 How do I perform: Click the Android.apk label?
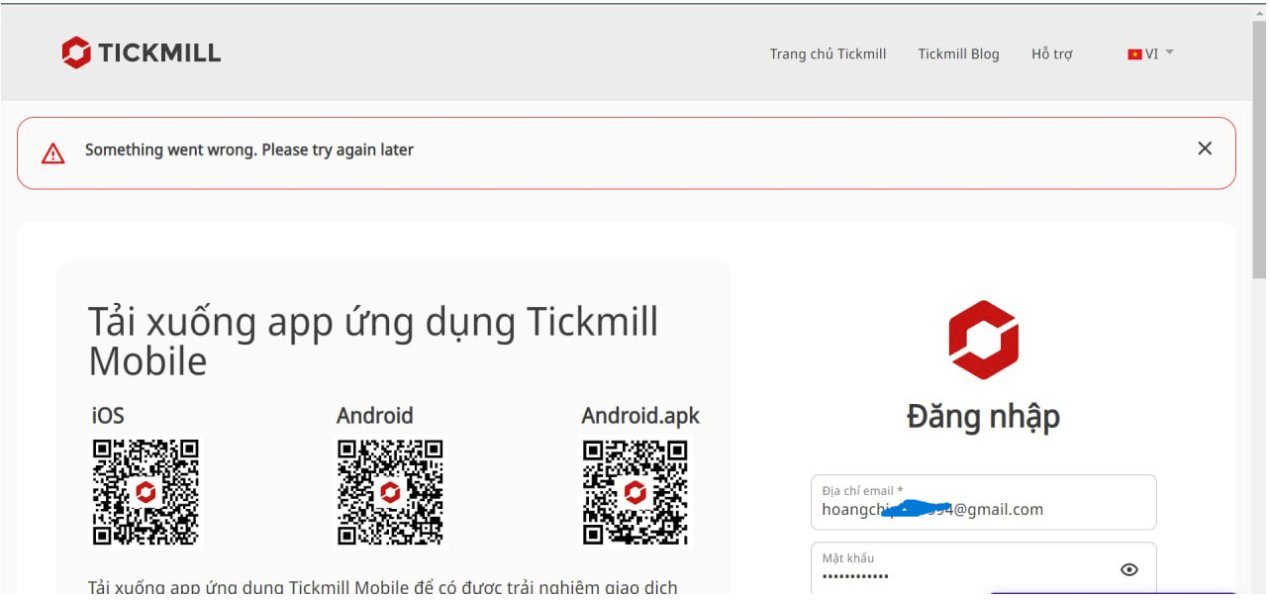pyautogui.click(x=641, y=415)
